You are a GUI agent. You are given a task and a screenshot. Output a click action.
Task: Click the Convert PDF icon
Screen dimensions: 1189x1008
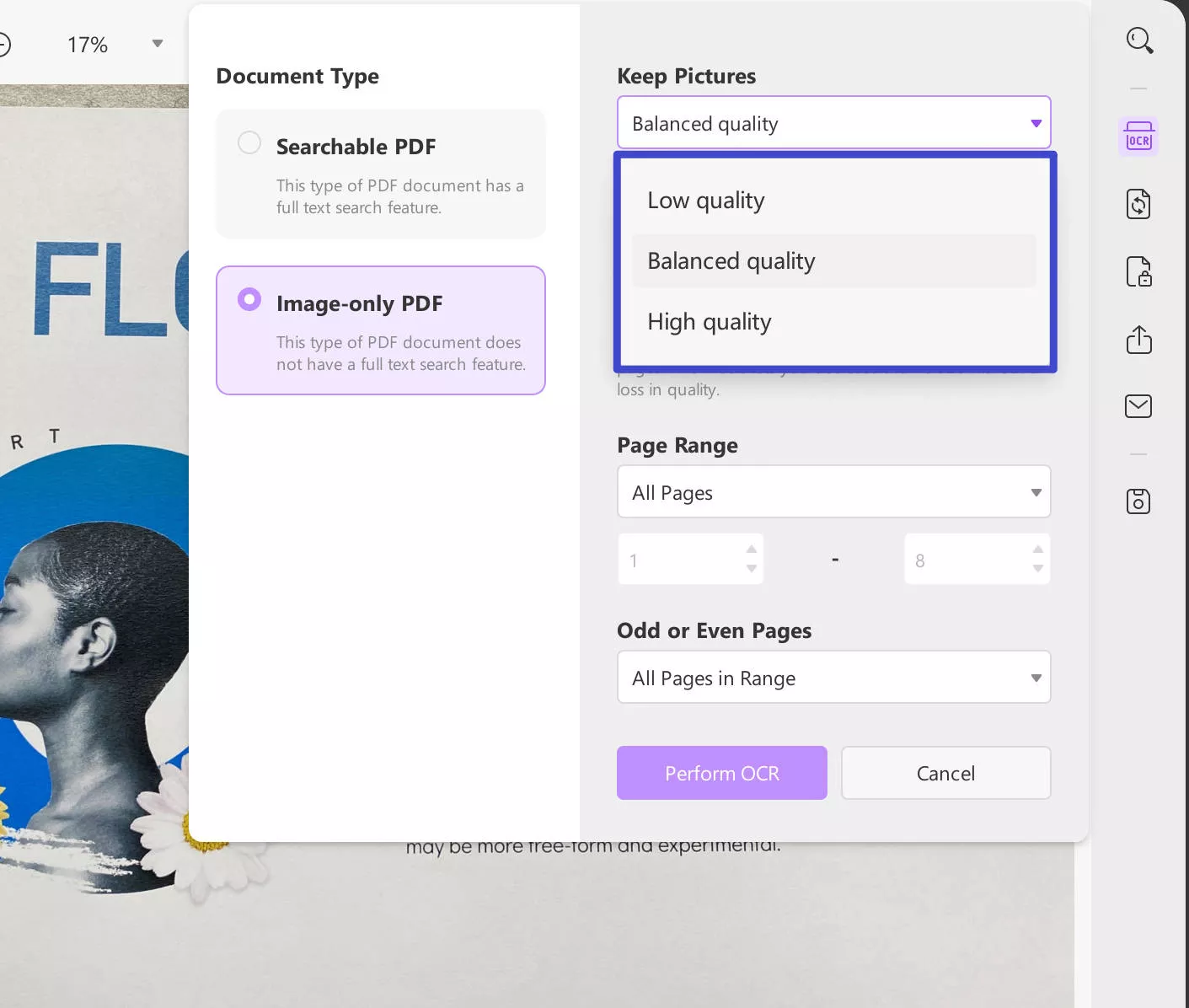tap(1138, 204)
